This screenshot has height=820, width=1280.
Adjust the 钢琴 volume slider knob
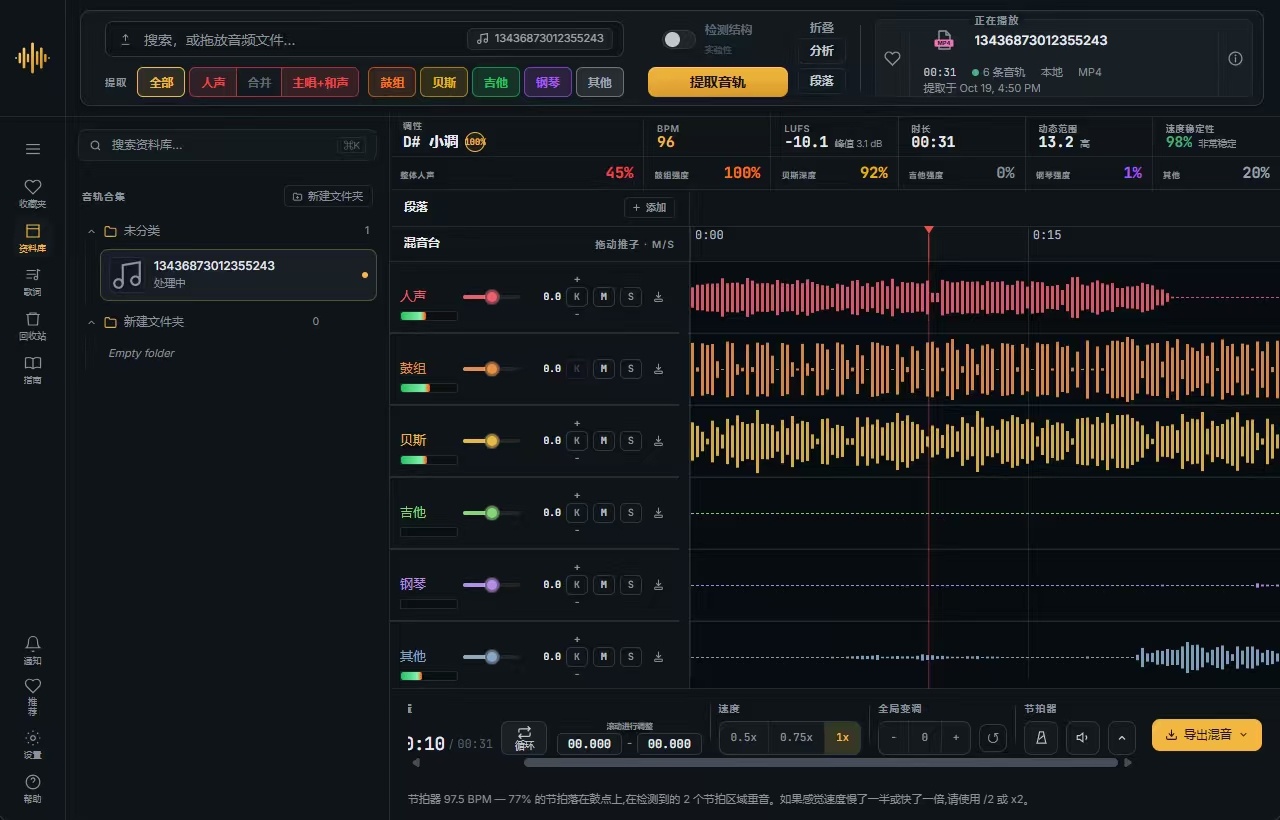(x=492, y=585)
